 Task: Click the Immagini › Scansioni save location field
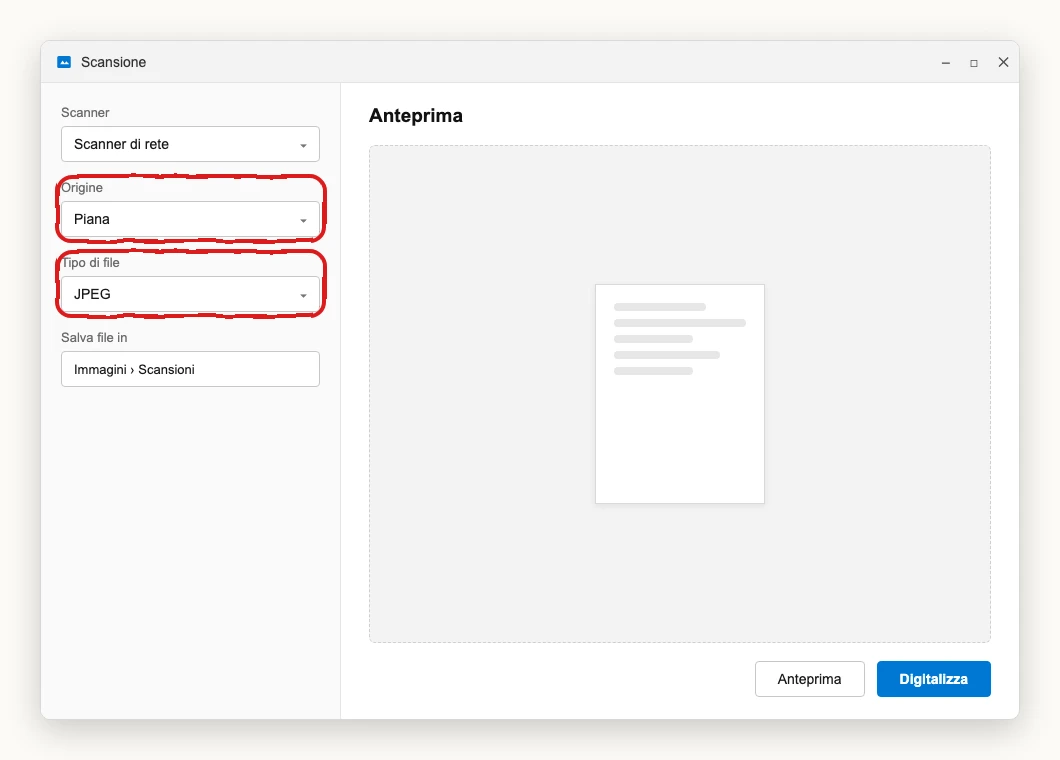[190, 369]
